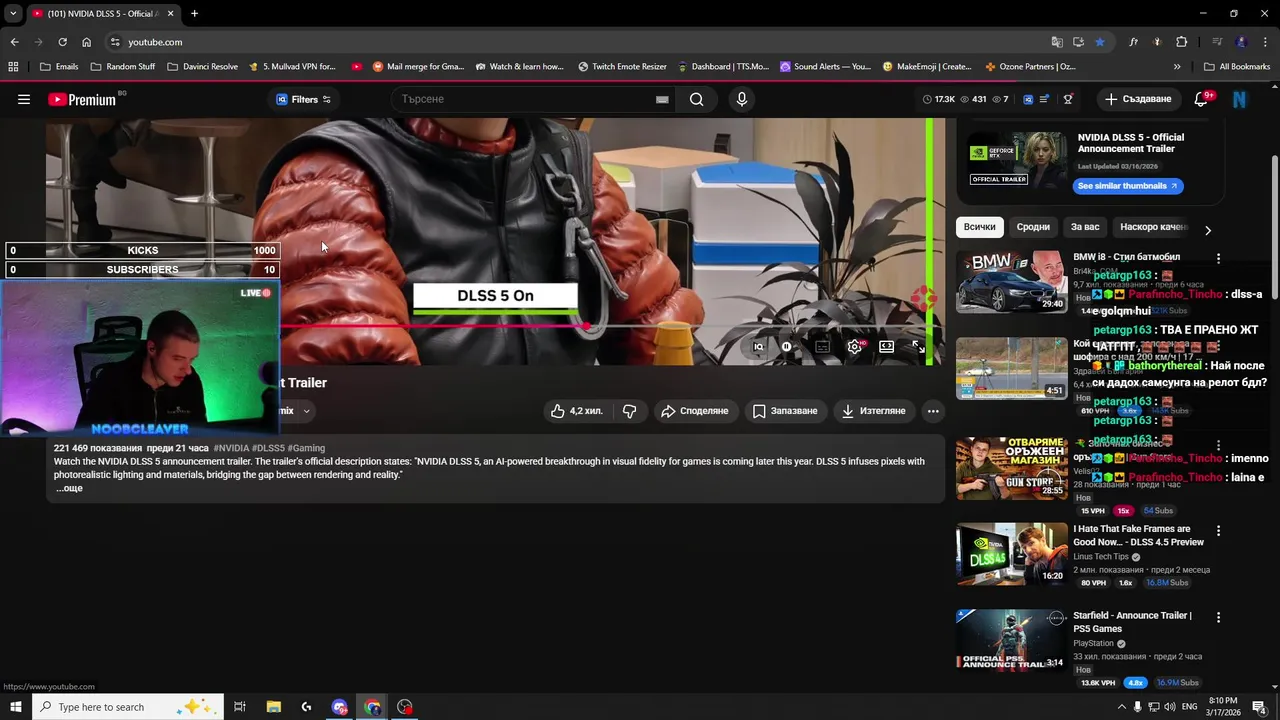
Task: Open options menu for Starfield trailer video
Action: point(1218,618)
